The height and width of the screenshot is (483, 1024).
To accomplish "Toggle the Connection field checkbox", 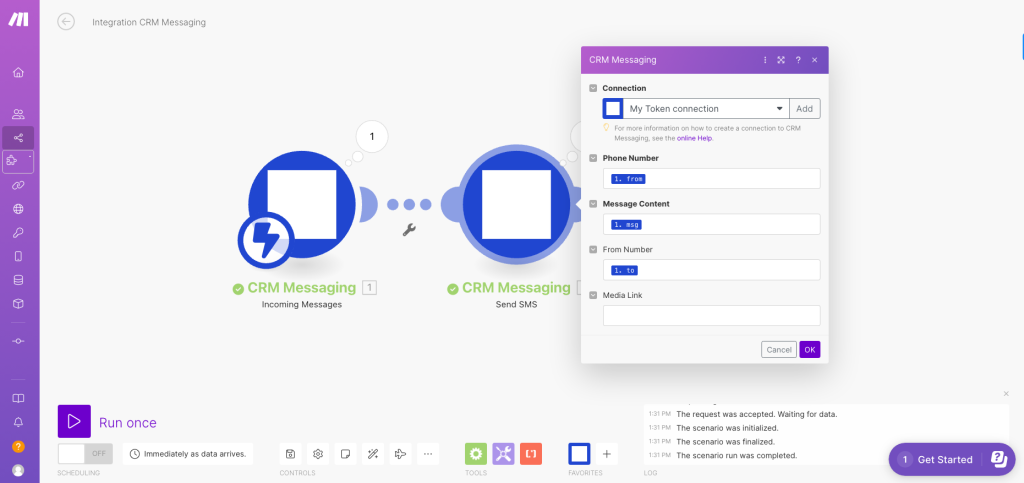I will tap(593, 88).
